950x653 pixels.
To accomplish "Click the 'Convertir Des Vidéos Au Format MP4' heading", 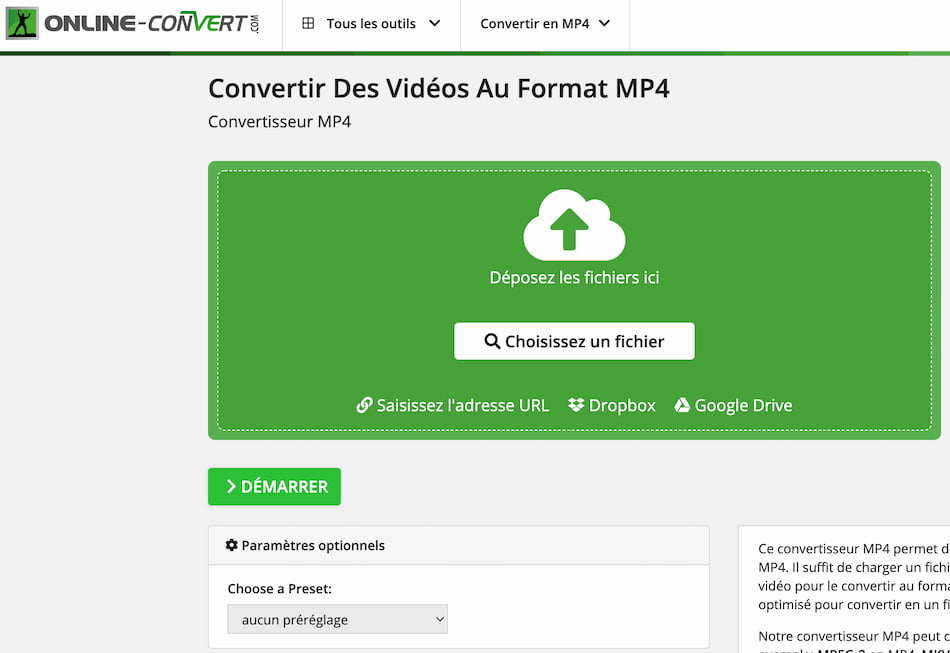I will point(439,88).
